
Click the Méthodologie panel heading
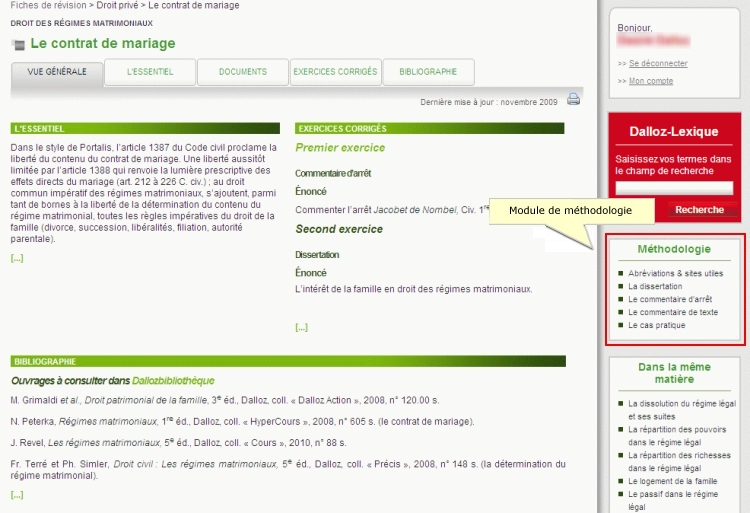[674, 249]
